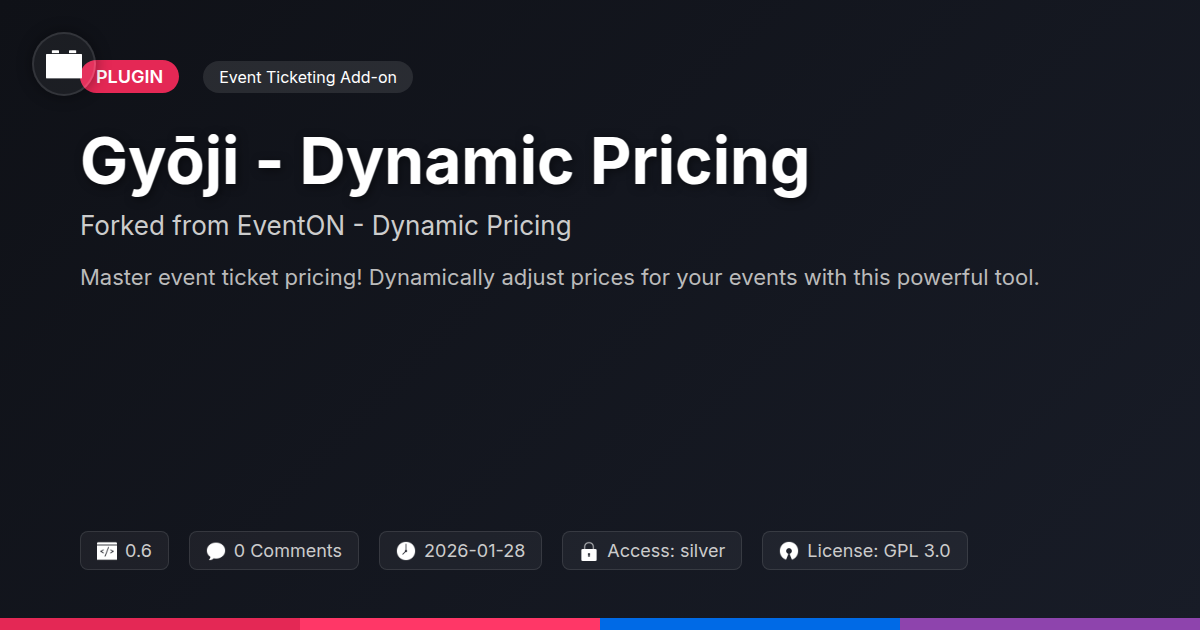Screen dimensions: 1200x630
Task: Click the Gyōji - Dynamic Pricing title
Action: click(444, 163)
